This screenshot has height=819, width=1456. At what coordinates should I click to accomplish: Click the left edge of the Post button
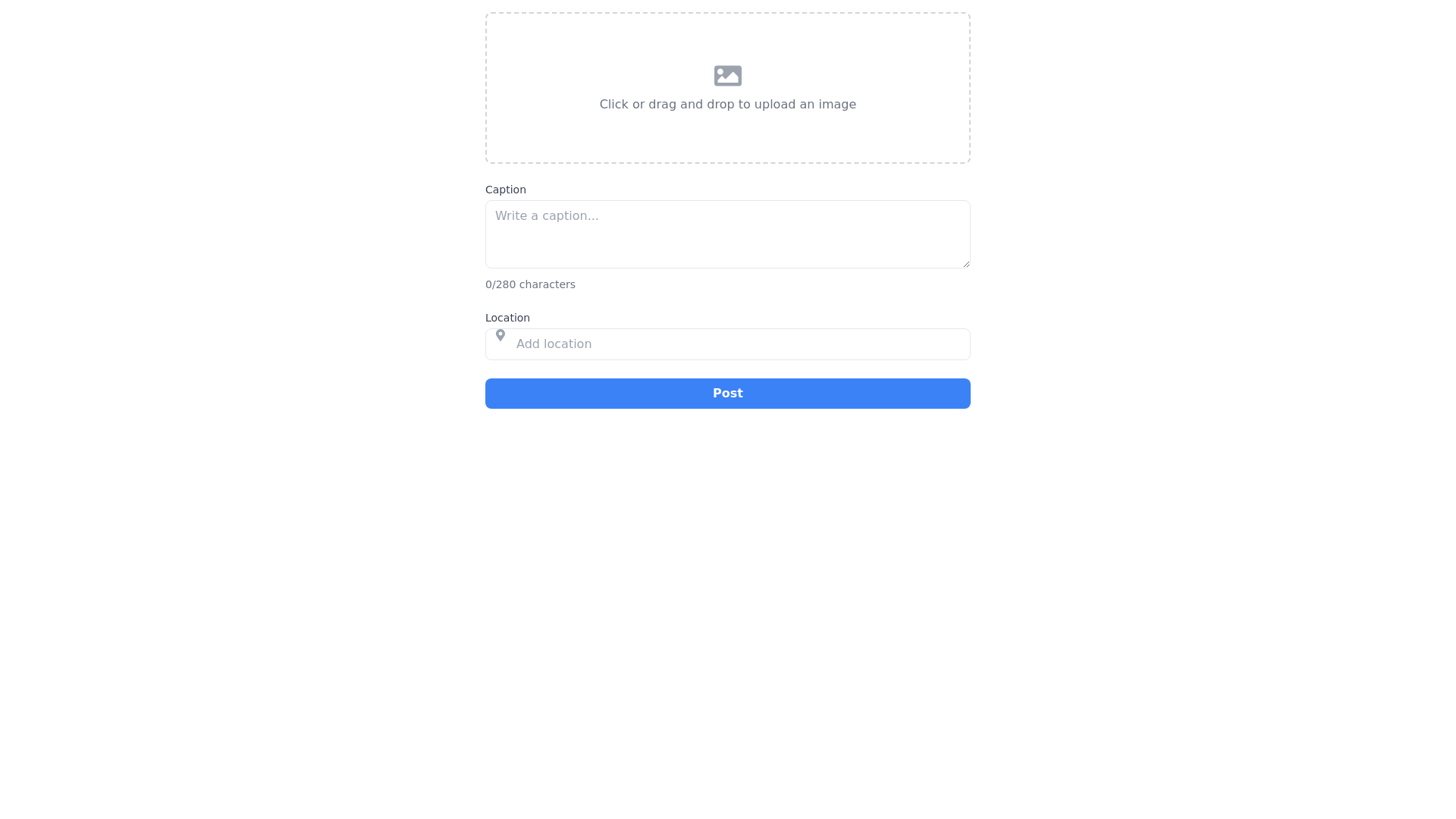(494, 394)
